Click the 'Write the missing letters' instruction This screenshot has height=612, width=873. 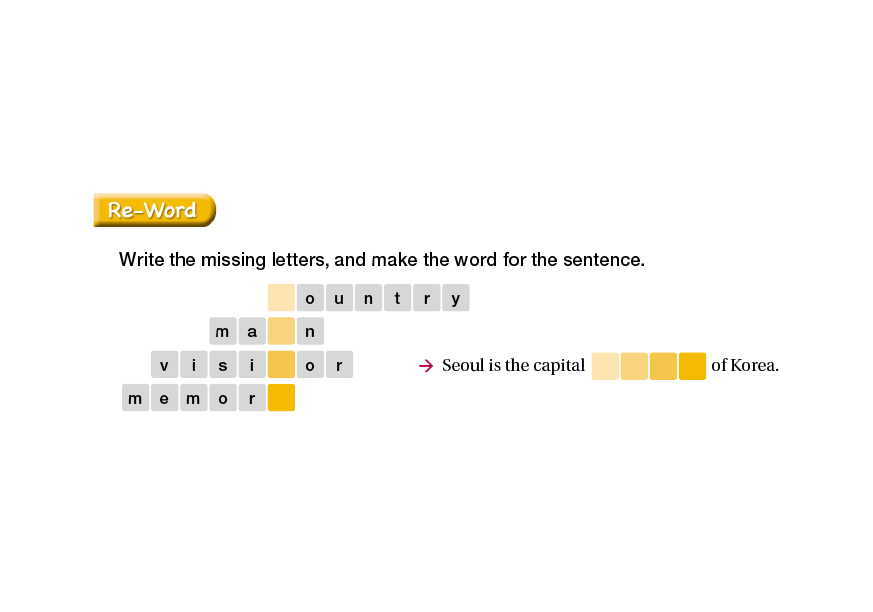pos(381,260)
